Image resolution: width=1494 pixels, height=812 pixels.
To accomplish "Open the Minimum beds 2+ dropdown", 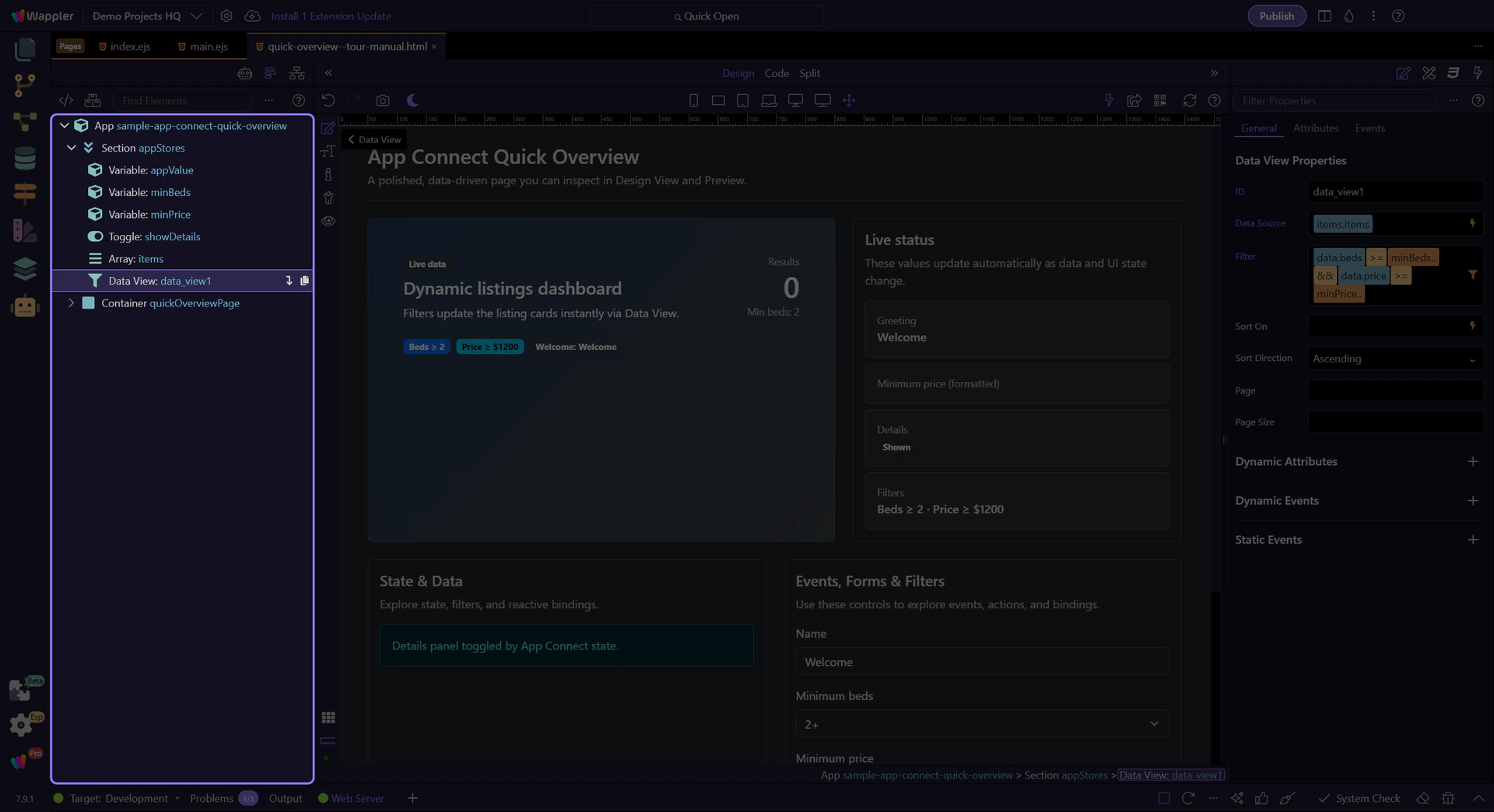I will click(981, 724).
